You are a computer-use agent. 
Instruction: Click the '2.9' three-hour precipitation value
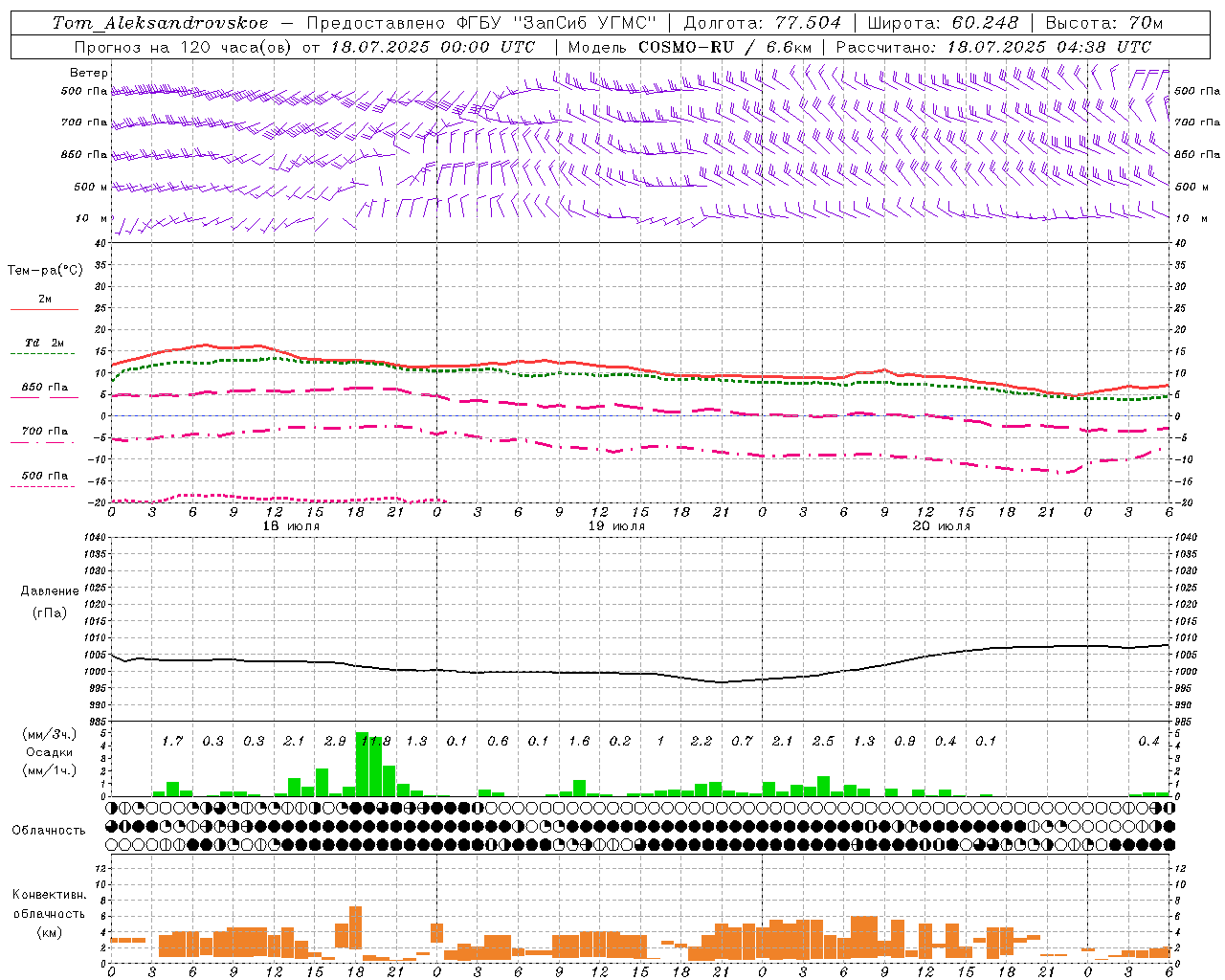pyautogui.click(x=335, y=742)
